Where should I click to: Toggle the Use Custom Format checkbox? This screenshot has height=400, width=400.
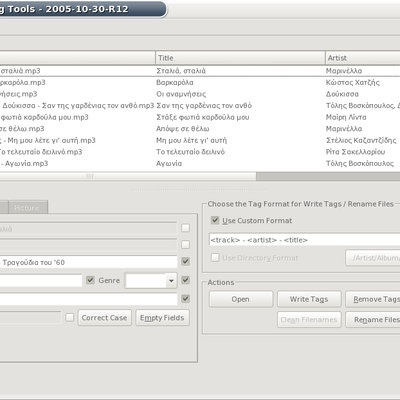click(x=215, y=220)
